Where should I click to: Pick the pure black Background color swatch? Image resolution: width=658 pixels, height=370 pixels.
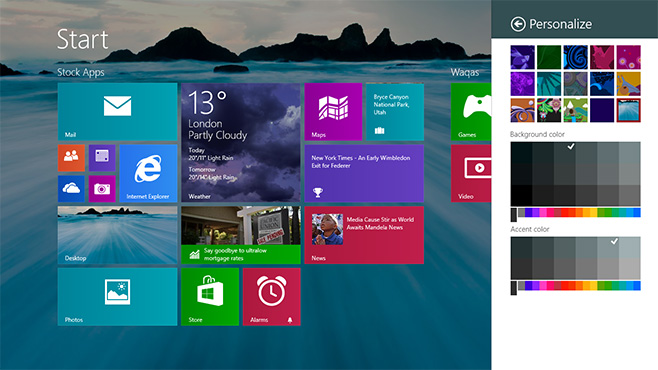pos(521,195)
